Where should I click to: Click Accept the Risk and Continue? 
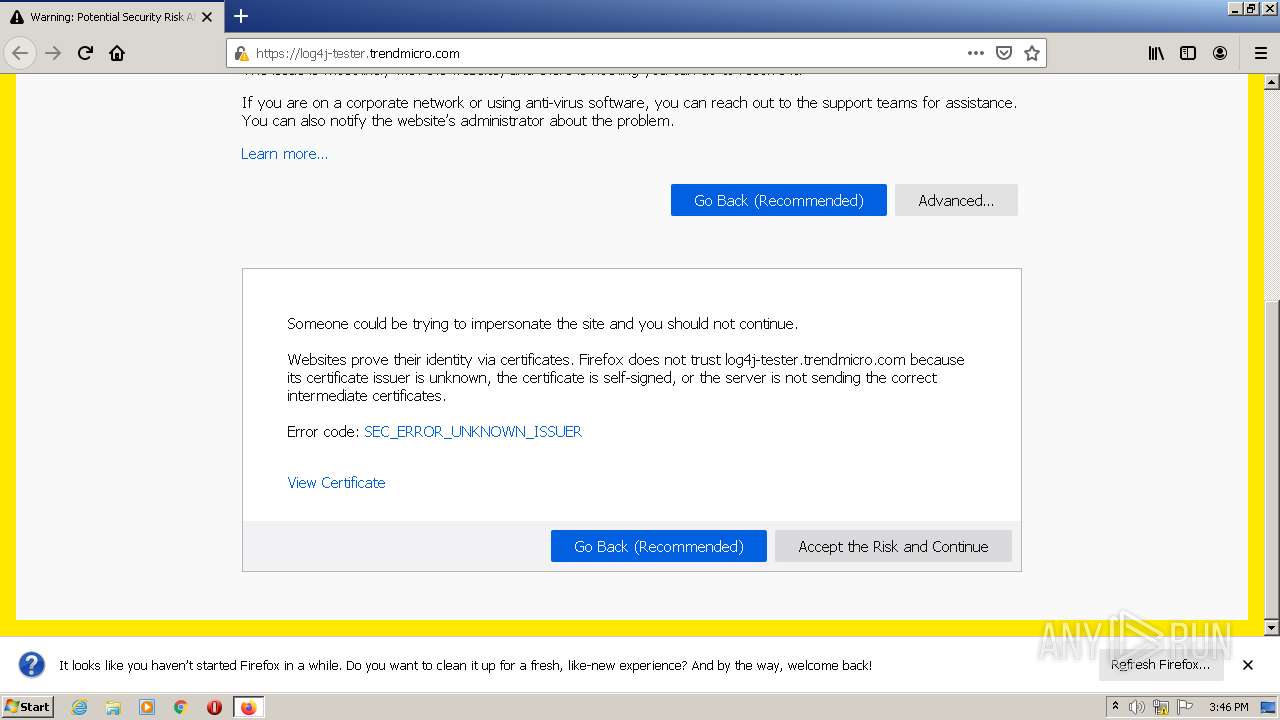coord(893,546)
